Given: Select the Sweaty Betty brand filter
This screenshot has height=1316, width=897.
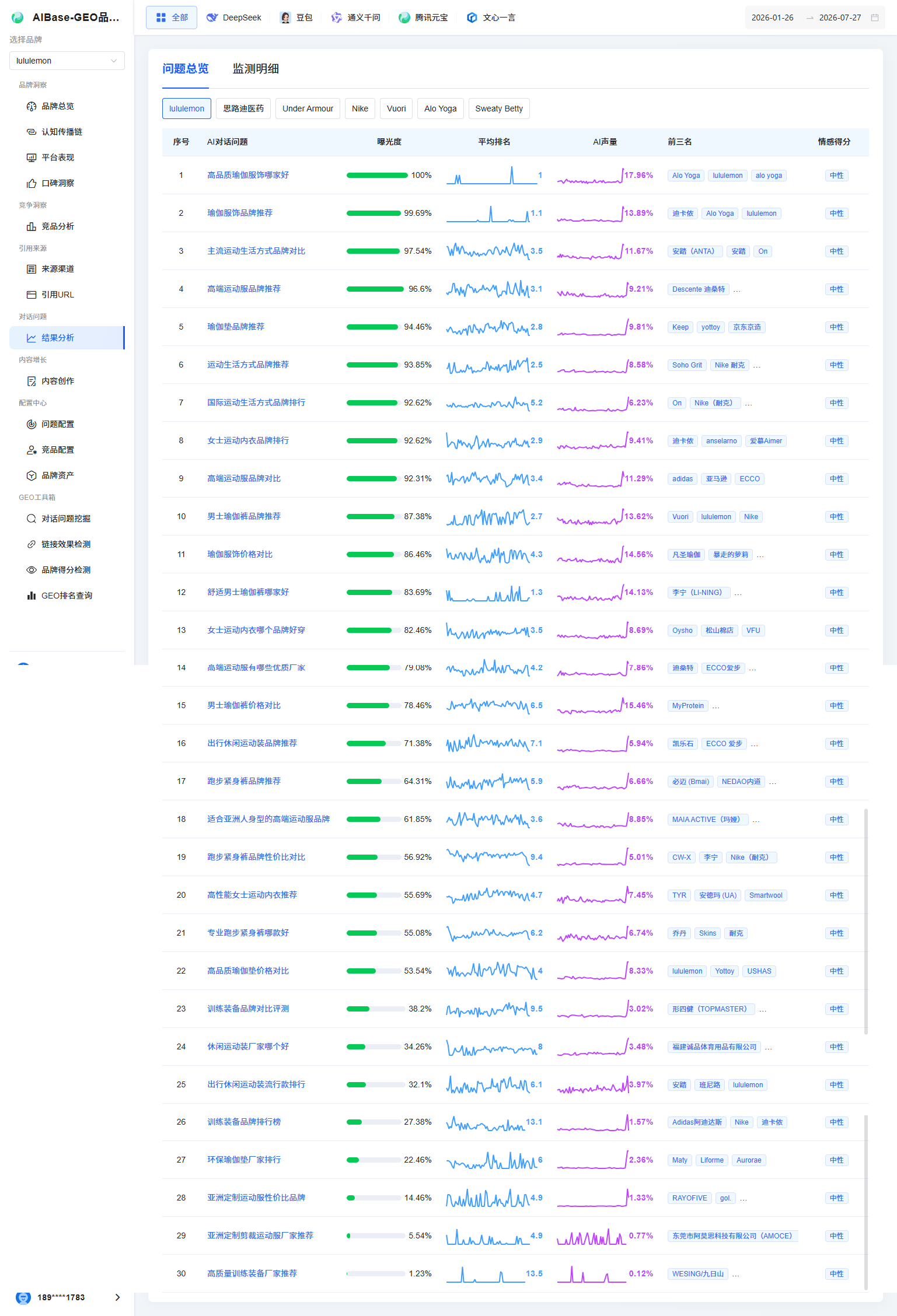Looking at the screenshot, I should [499, 108].
